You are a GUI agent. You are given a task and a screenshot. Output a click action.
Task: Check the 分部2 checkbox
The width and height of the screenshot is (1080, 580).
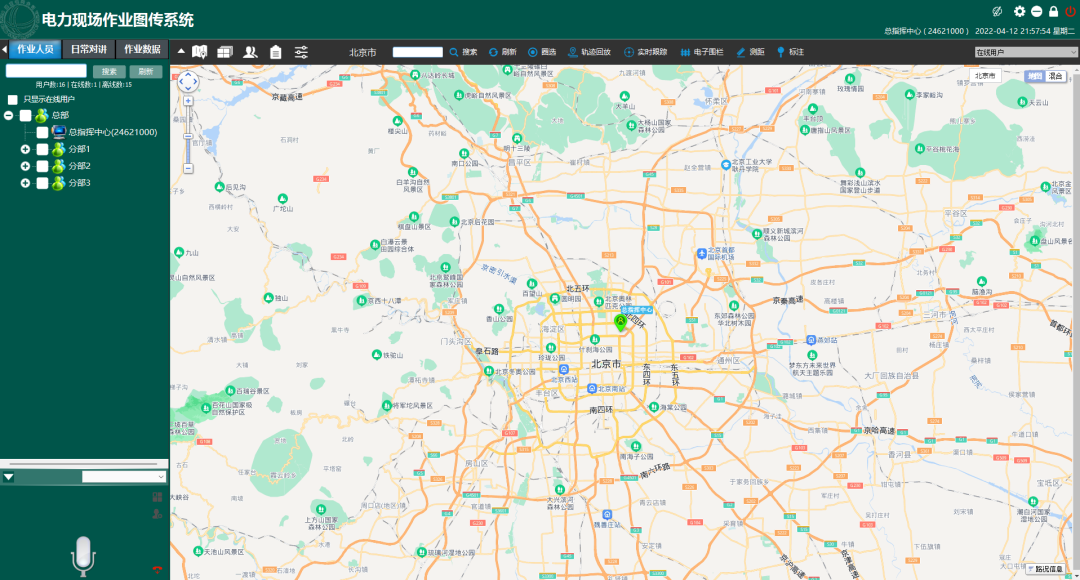point(42,166)
